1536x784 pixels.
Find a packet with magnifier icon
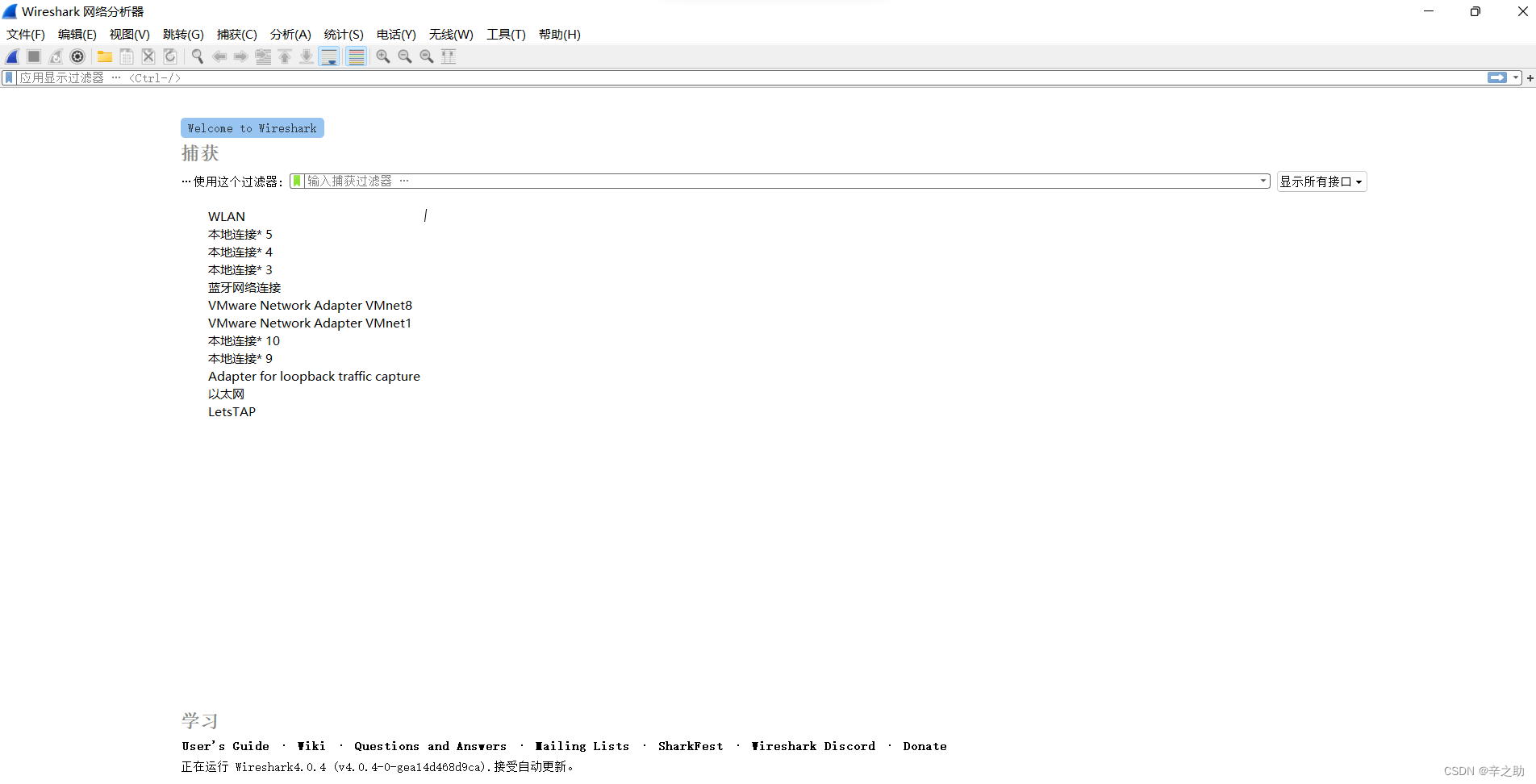click(x=198, y=56)
